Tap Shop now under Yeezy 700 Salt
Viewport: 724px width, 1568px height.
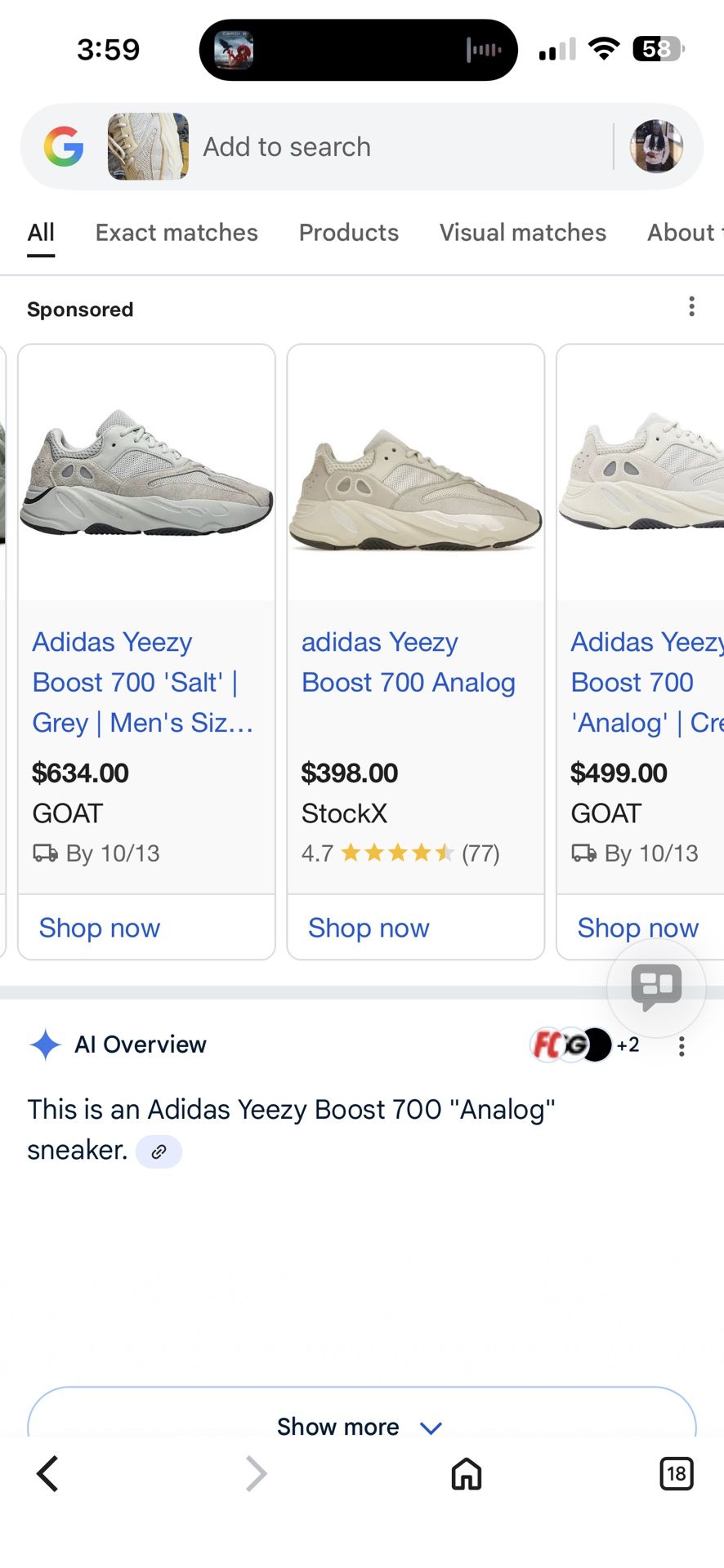[x=100, y=928]
